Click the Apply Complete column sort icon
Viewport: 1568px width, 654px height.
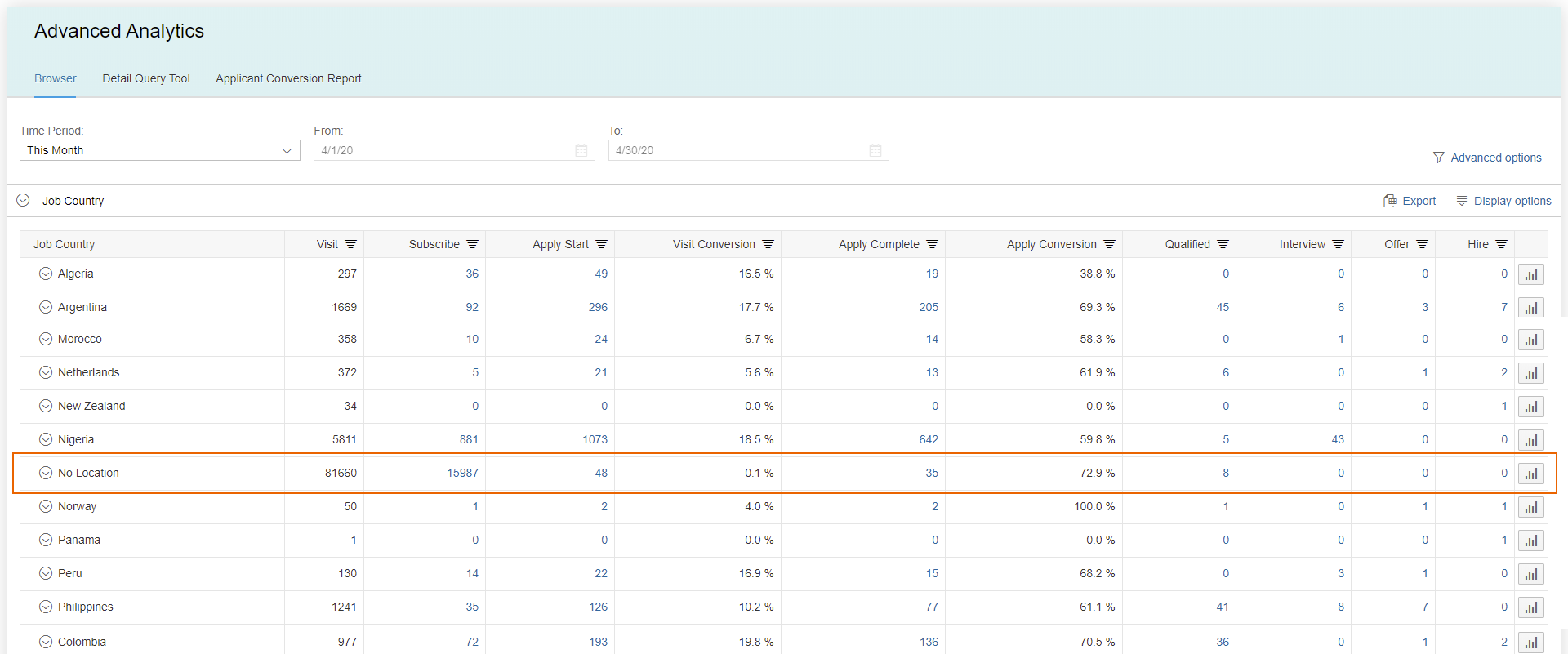point(932,244)
